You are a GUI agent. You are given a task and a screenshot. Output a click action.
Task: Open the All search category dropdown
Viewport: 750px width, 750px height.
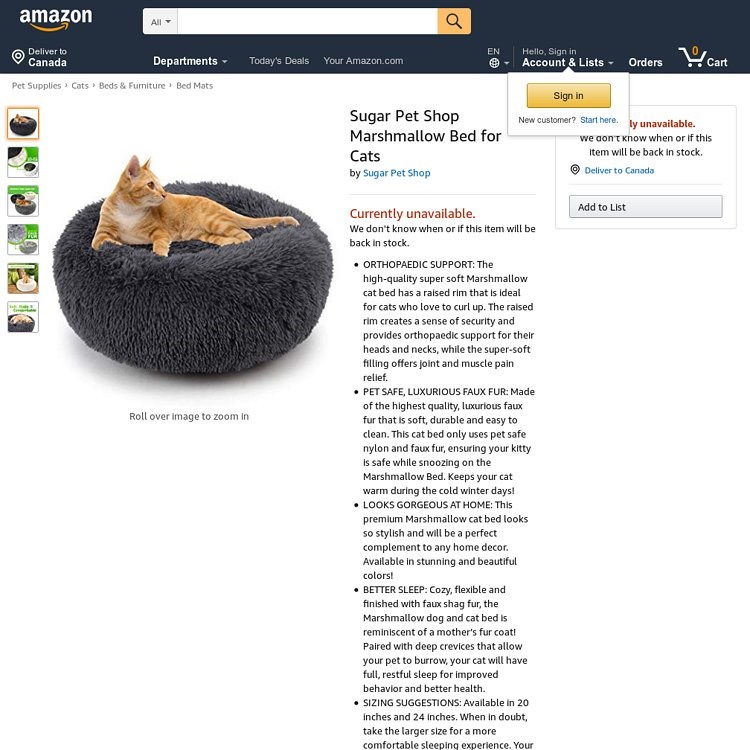click(x=160, y=22)
